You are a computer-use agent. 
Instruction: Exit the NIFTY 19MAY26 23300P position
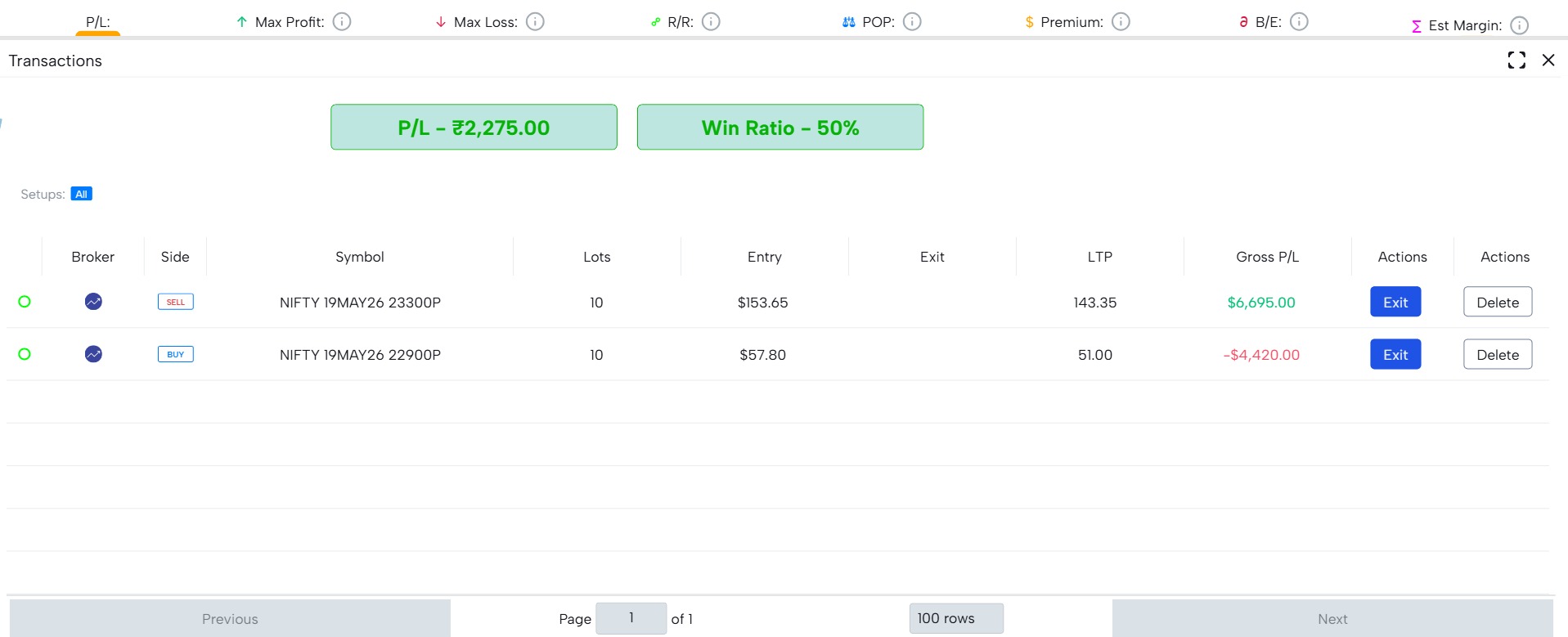(x=1395, y=302)
